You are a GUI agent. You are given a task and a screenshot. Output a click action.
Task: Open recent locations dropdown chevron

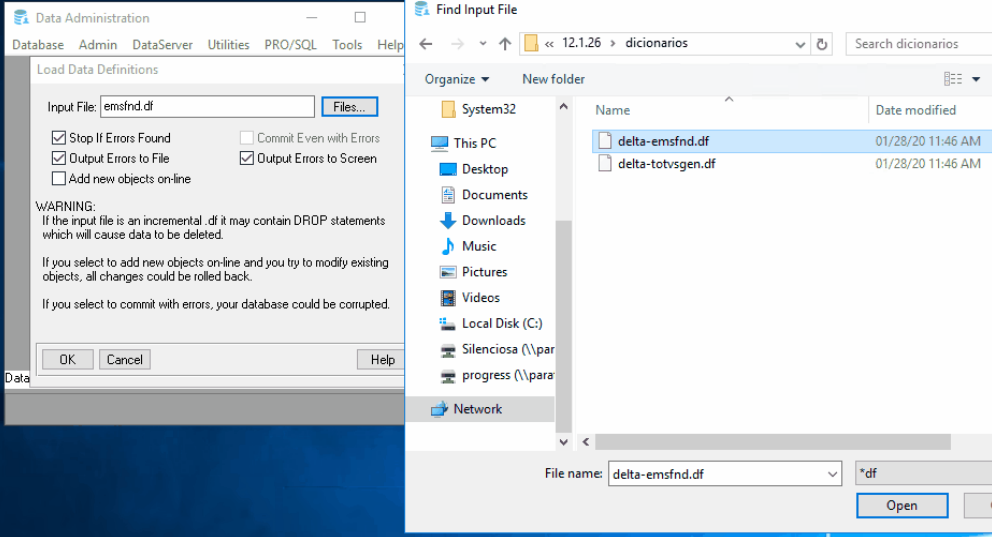click(483, 44)
